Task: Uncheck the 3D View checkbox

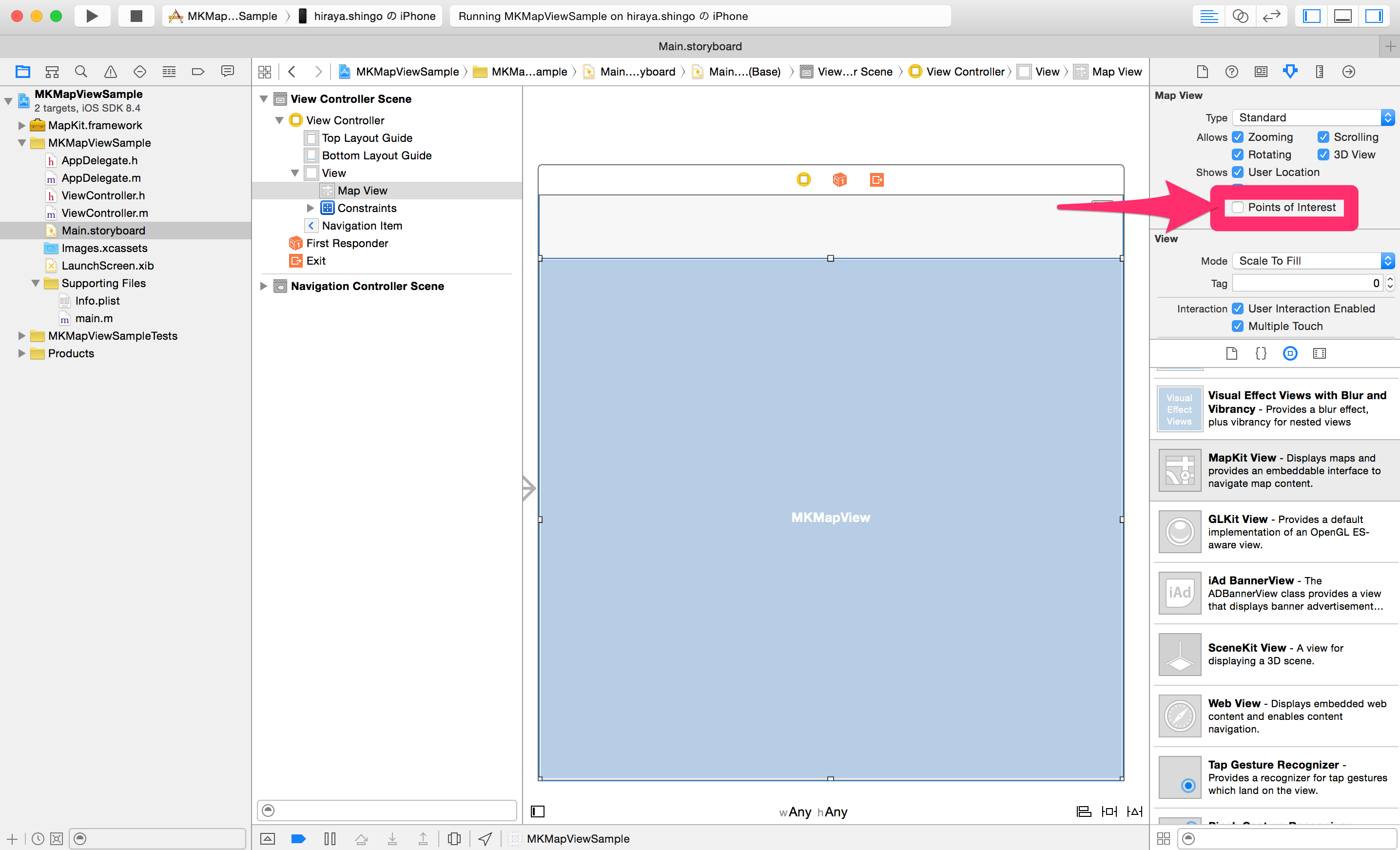Action: (x=1323, y=155)
